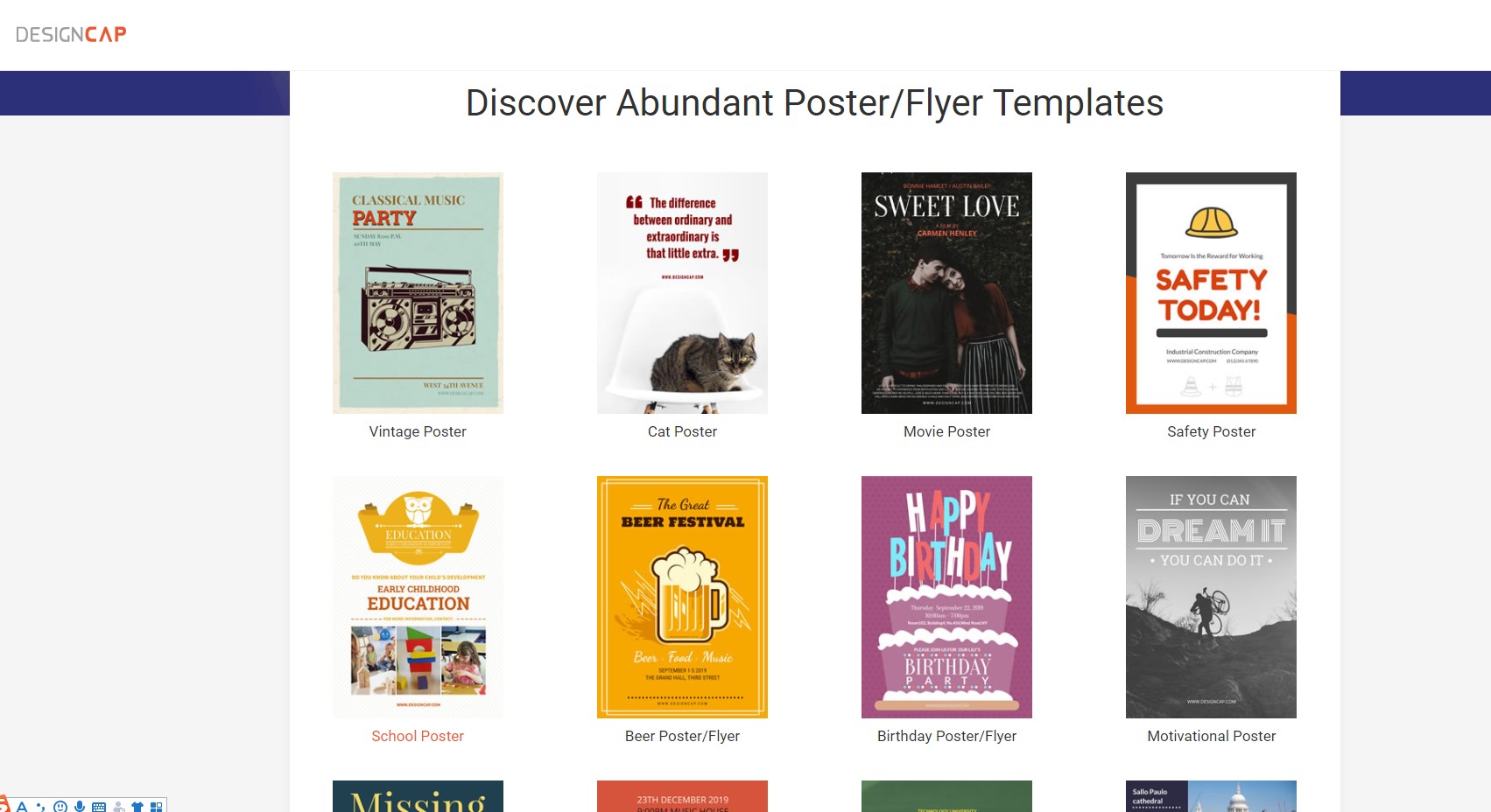Image resolution: width=1491 pixels, height=812 pixels.
Task: Open the soft keyboard icon in IME toolbar
Action: (99, 806)
